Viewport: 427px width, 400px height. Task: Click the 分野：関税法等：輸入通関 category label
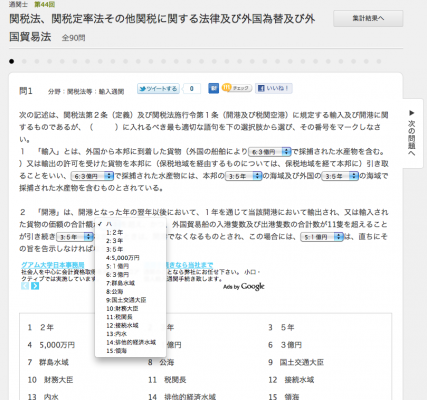[x=86, y=92]
